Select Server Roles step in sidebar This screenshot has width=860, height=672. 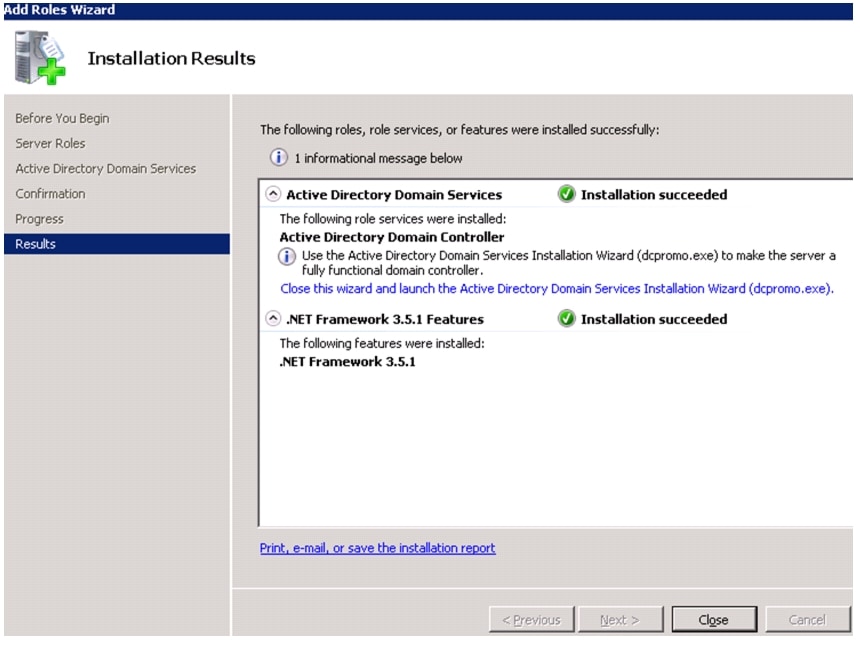click(50, 144)
